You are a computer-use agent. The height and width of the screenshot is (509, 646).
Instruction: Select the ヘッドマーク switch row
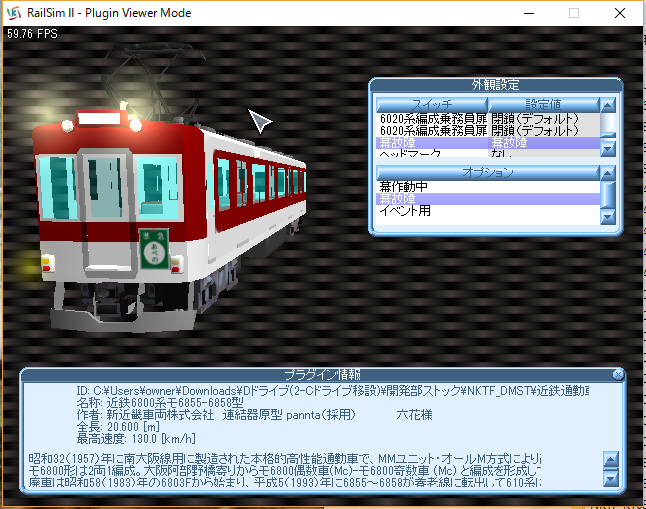coord(488,153)
